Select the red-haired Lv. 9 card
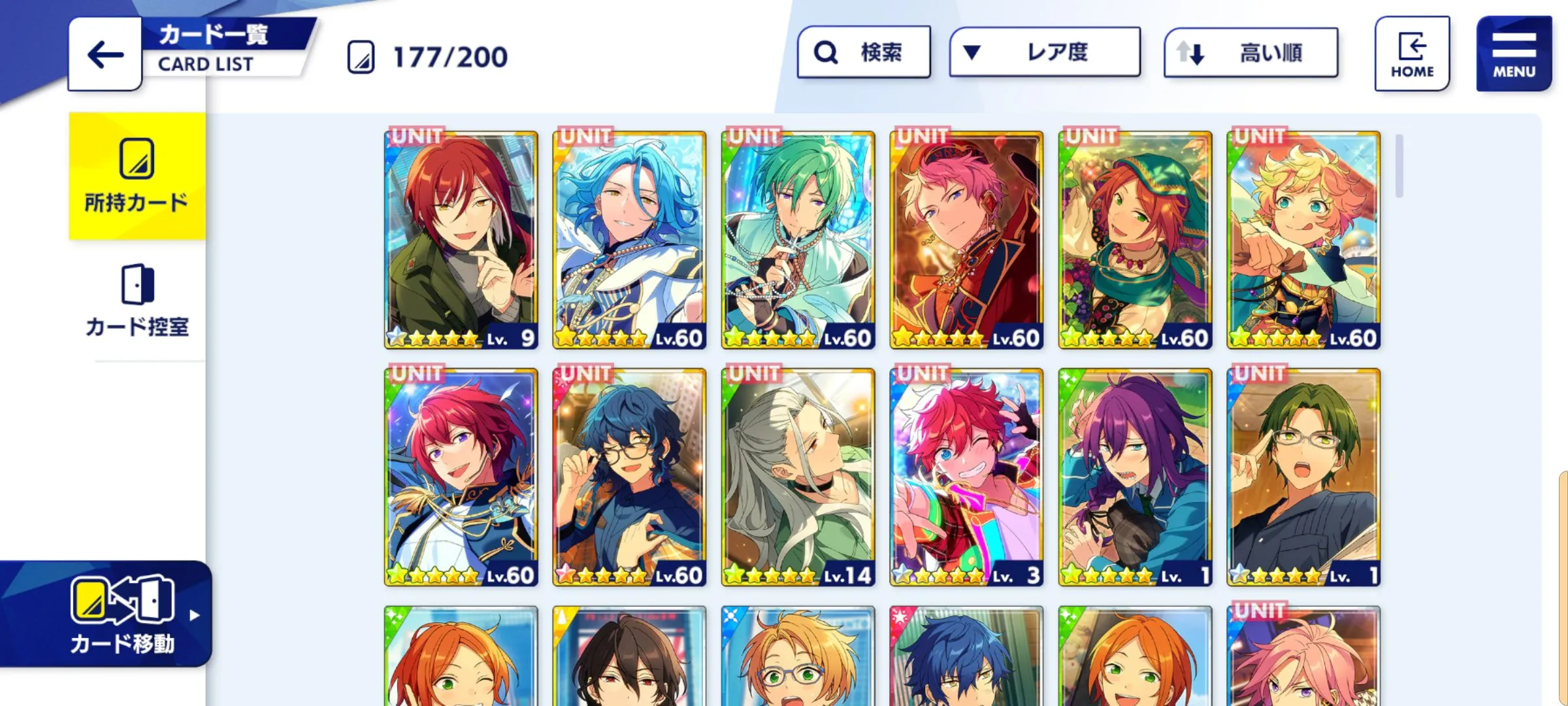Viewport: 1568px width, 706px height. tap(461, 240)
